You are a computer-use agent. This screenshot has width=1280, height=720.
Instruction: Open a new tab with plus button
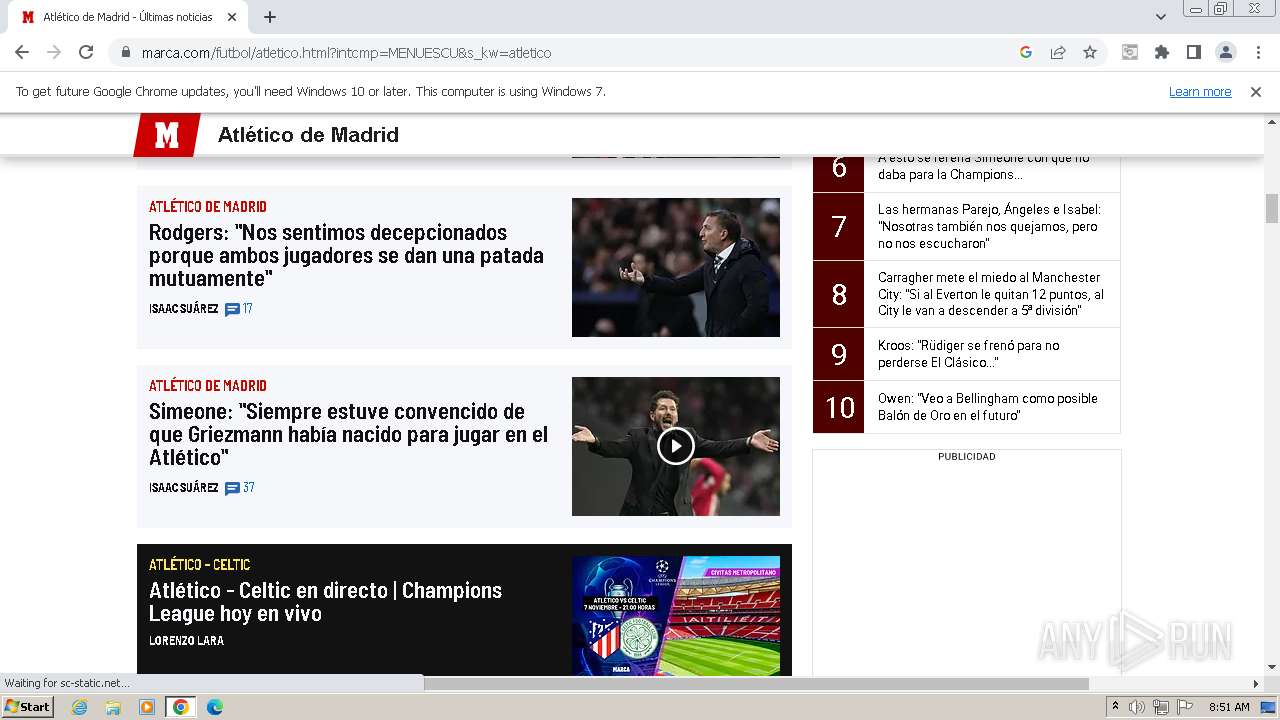tap(270, 17)
